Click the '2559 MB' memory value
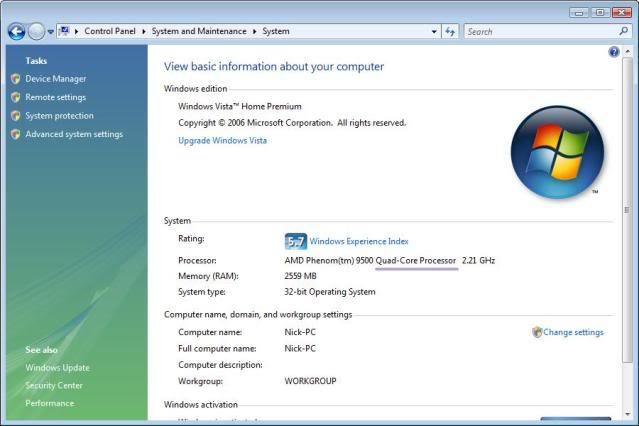Image resolution: width=639 pixels, height=426 pixels. click(x=300, y=276)
